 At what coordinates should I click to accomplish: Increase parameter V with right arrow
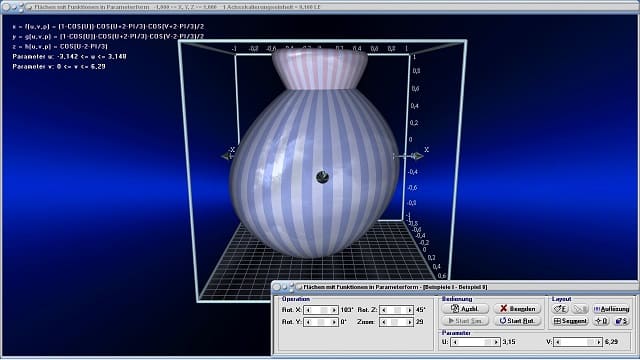[598, 342]
